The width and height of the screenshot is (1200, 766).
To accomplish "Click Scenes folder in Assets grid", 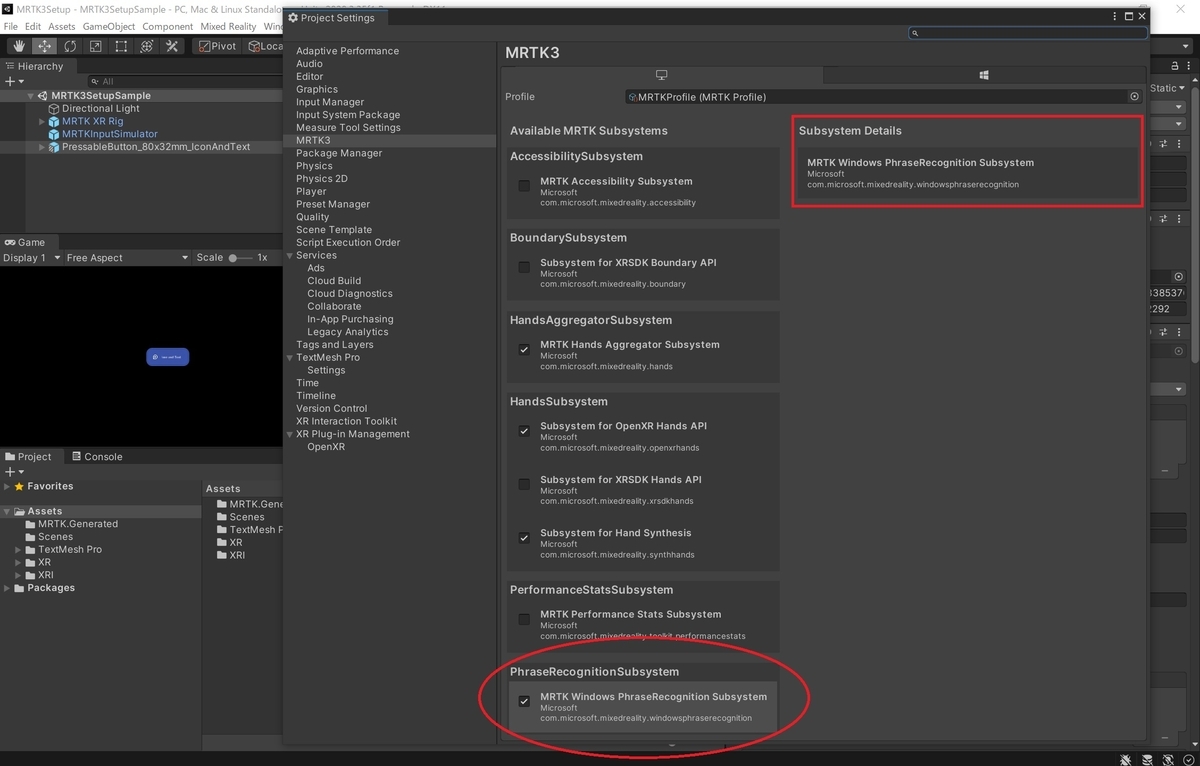I will click(240, 517).
